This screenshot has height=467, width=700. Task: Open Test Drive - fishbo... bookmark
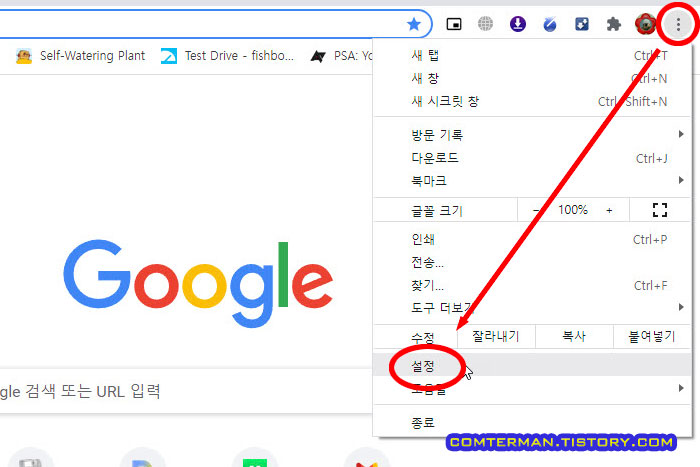[227, 56]
